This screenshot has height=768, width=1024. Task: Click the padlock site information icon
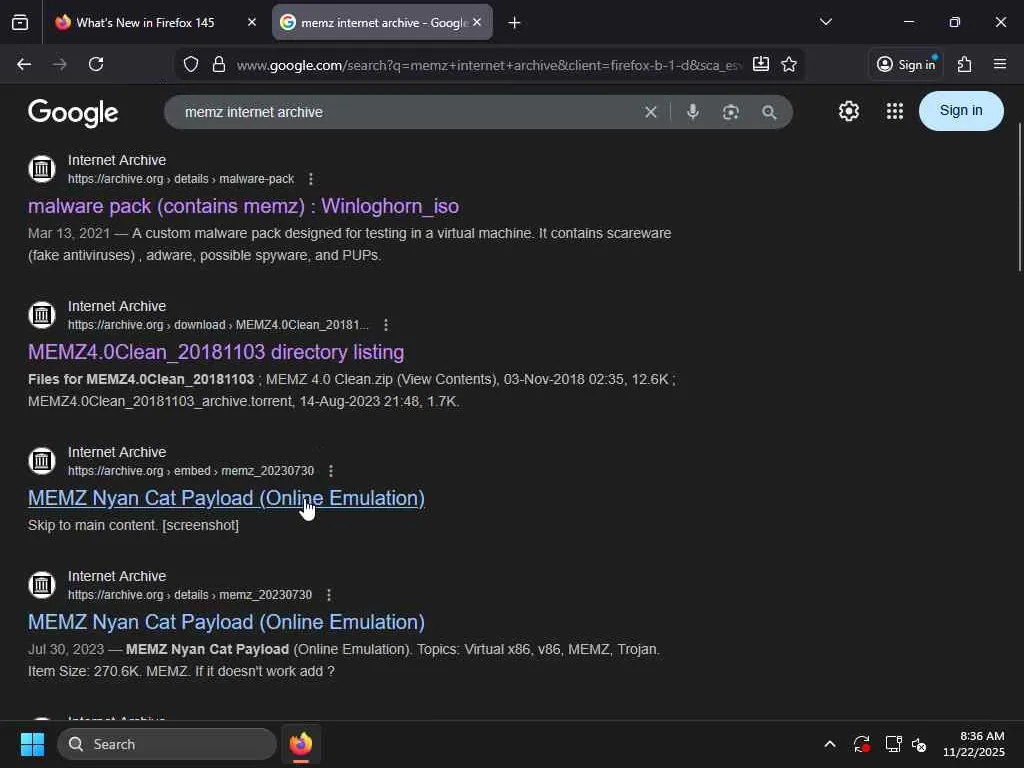(219, 64)
